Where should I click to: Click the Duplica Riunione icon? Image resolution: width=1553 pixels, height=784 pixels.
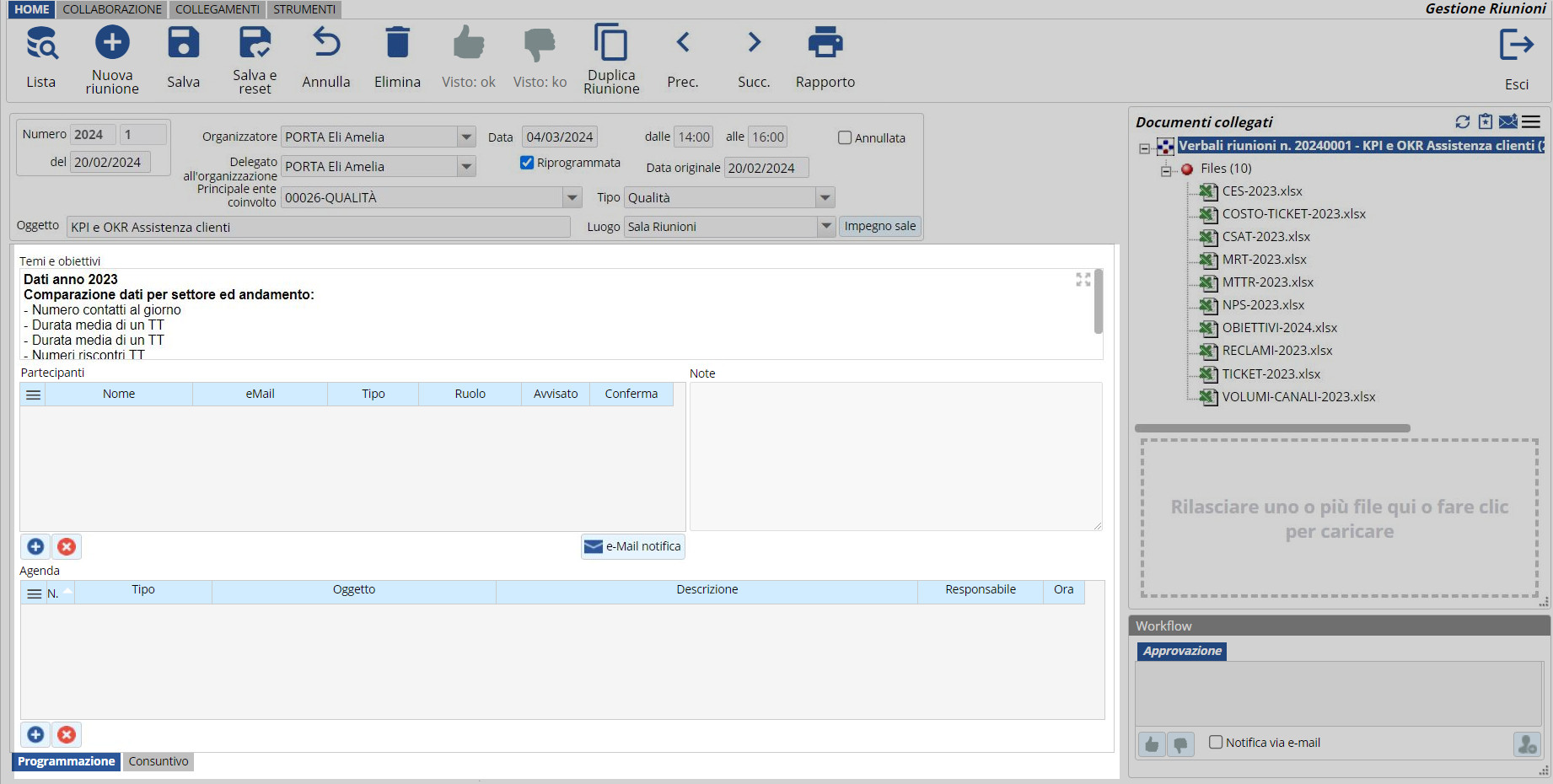tap(611, 42)
